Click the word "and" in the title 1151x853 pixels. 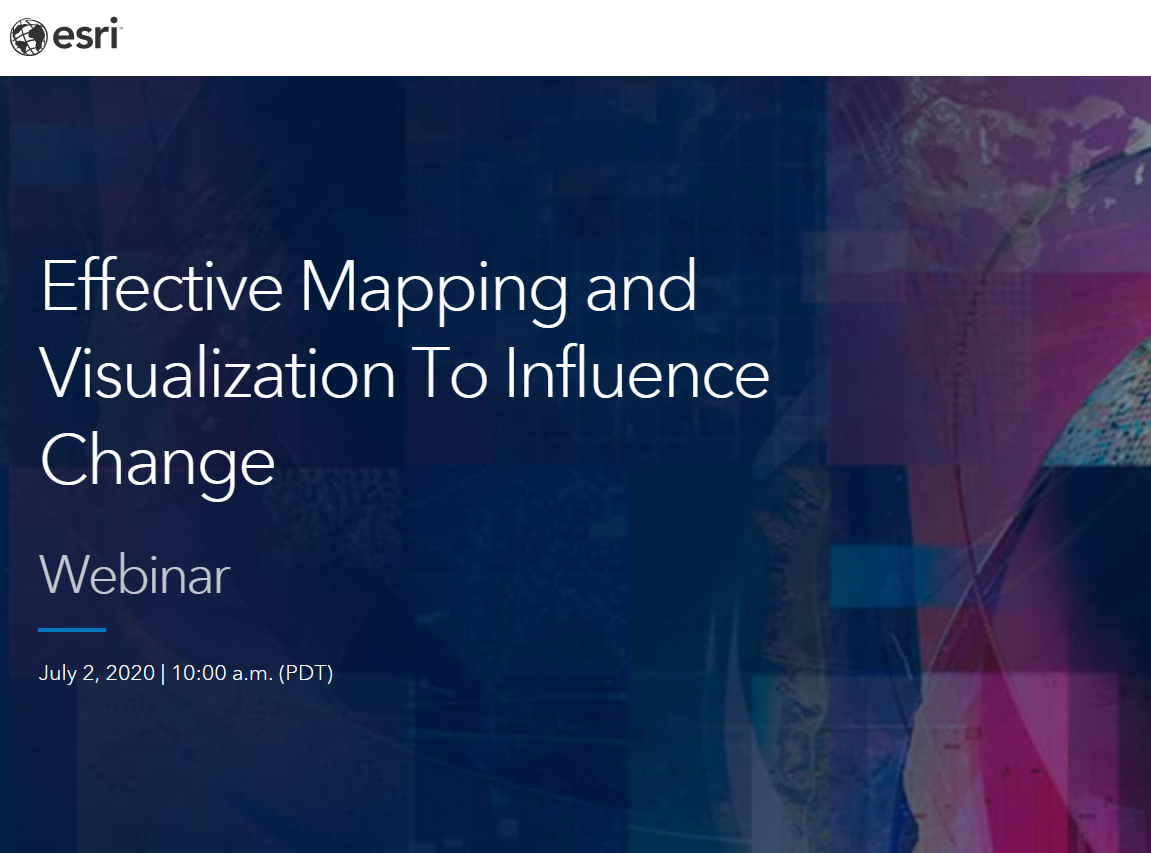click(641, 287)
